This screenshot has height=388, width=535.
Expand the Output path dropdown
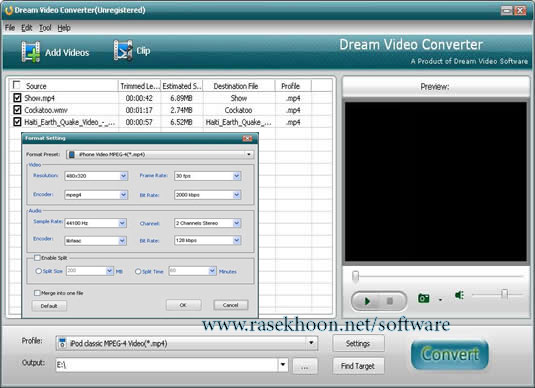click(283, 364)
